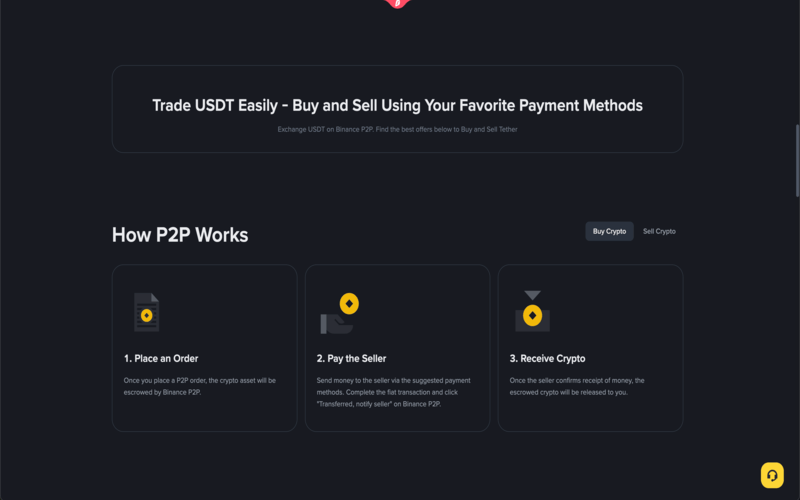Open the support headset chat icon
This screenshot has width=800, height=500.
[772, 475]
